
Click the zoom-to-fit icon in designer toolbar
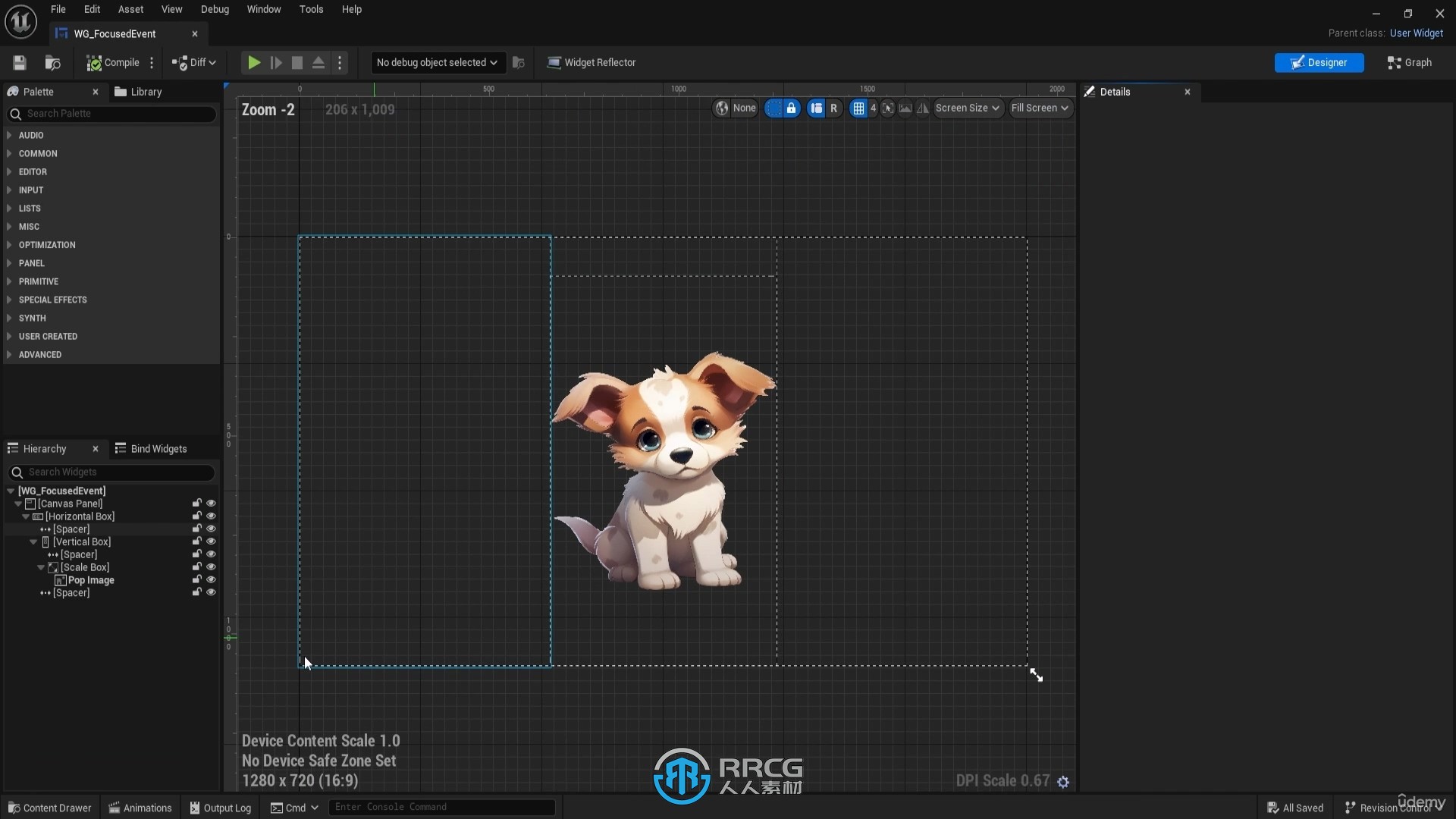(x=888, y=108)
